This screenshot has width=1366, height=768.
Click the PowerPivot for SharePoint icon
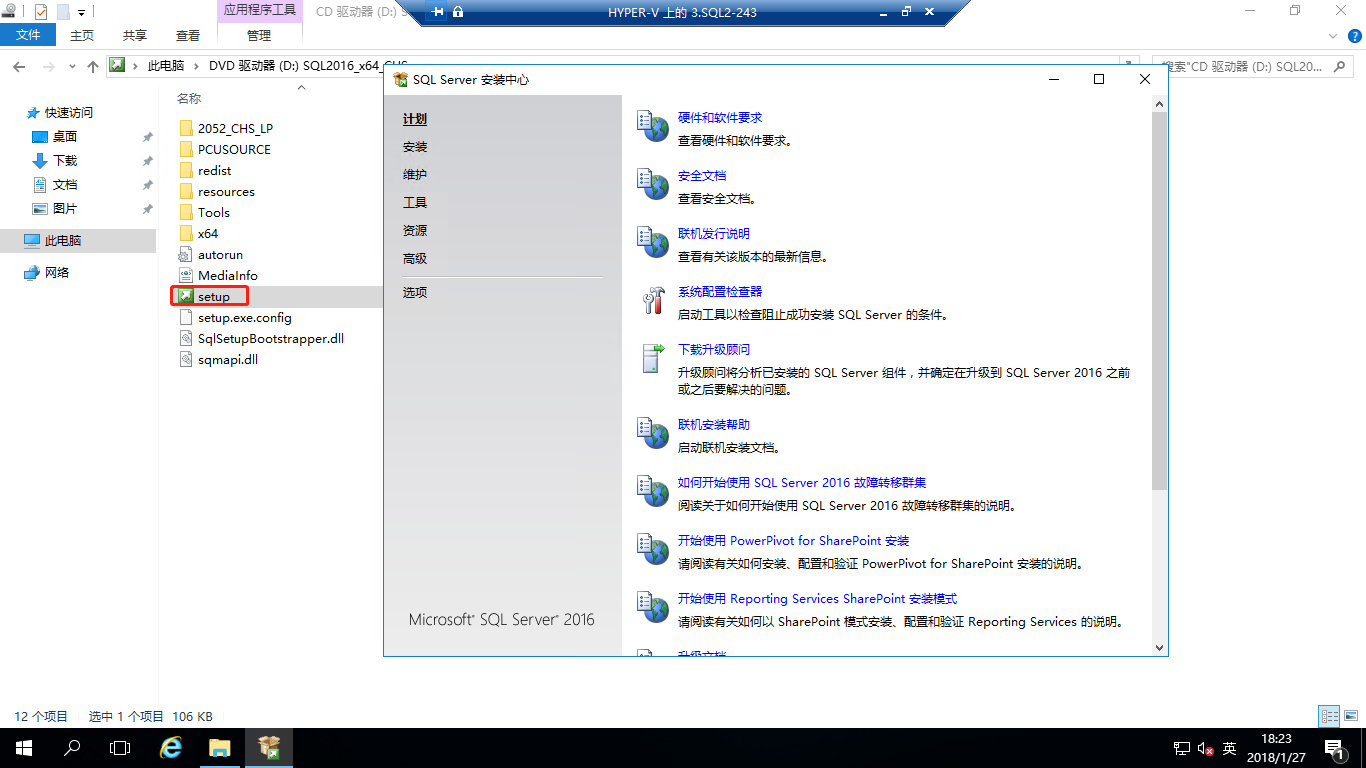tap(653, 550)
